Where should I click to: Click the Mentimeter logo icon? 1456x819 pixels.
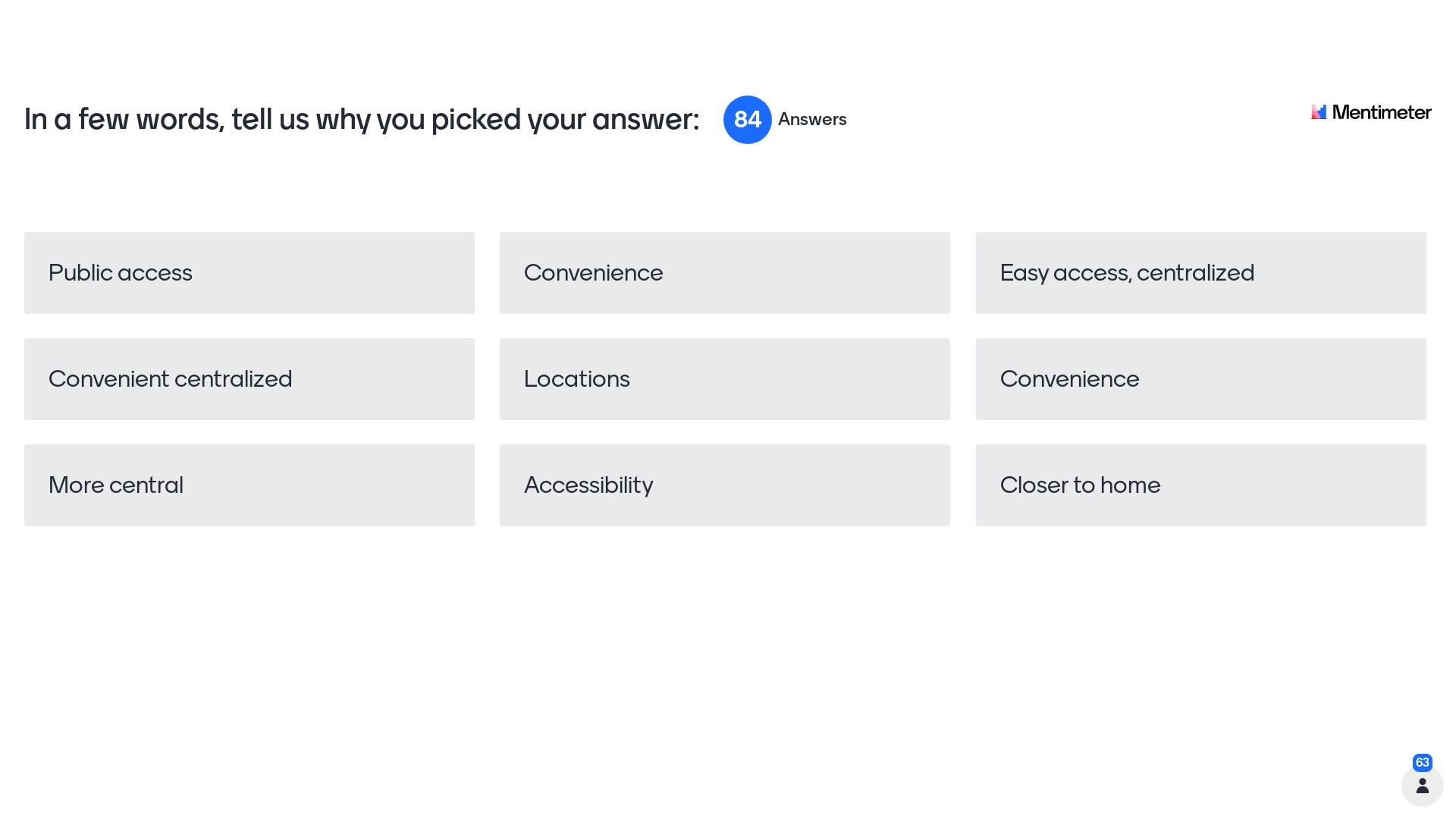coord(1319,112)
